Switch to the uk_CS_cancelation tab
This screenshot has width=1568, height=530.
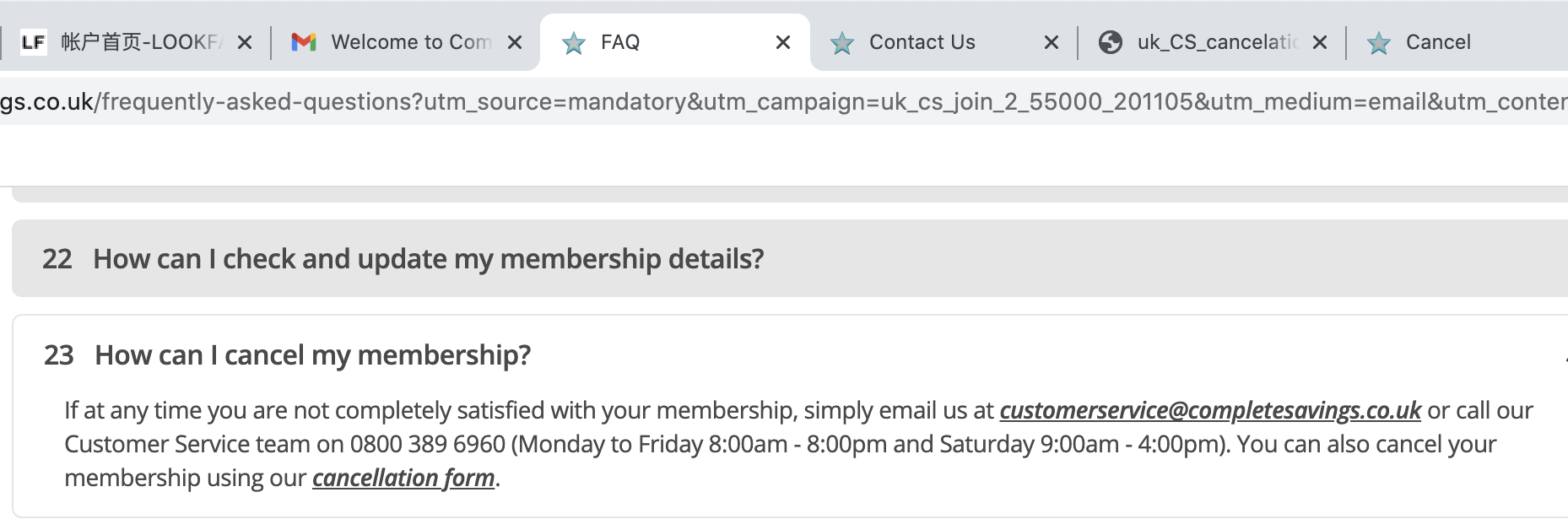coord(1217,42)
